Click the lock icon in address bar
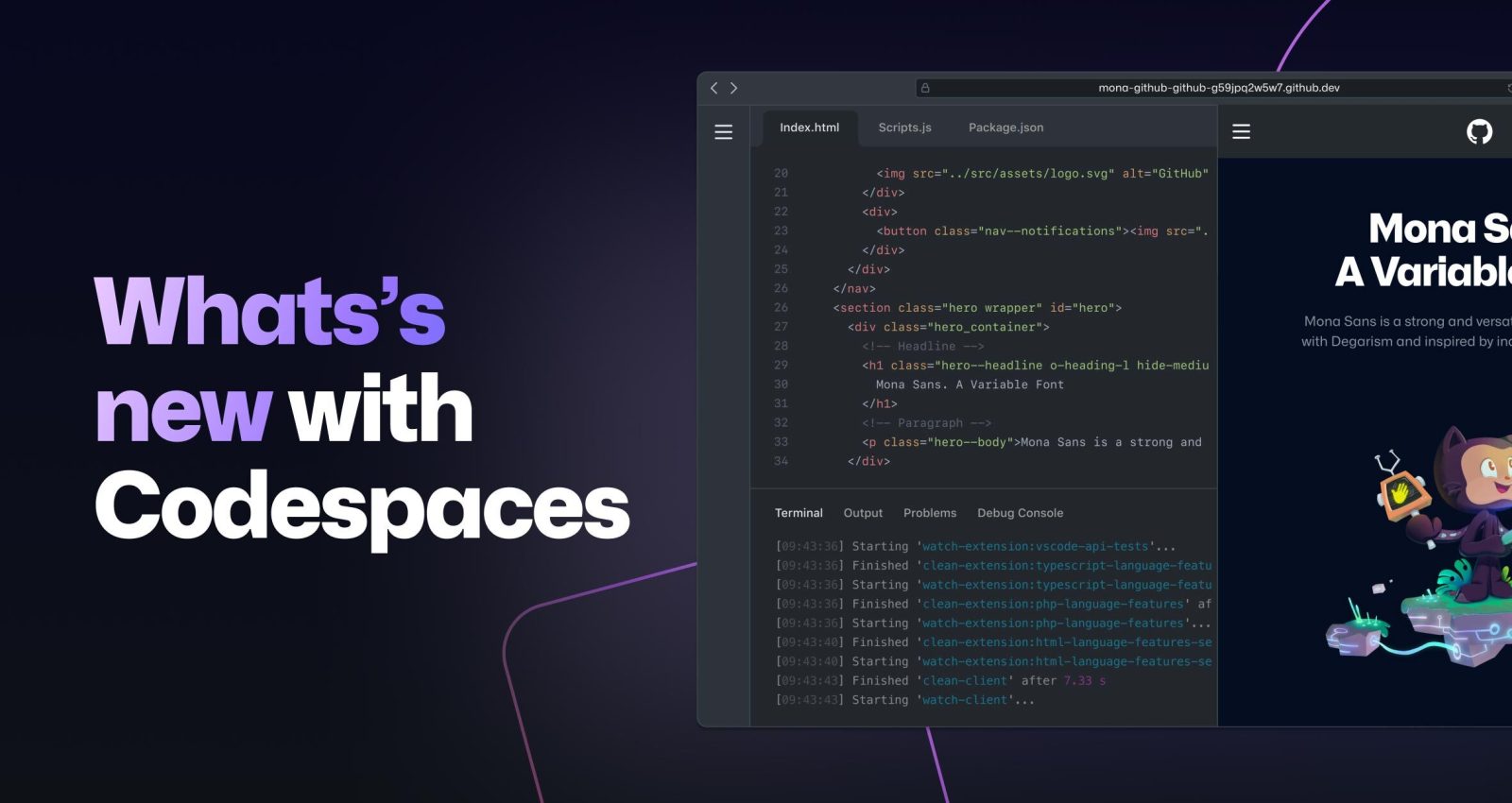The image size is (1512, 803). pyautogui.click(x=925, y=88)
